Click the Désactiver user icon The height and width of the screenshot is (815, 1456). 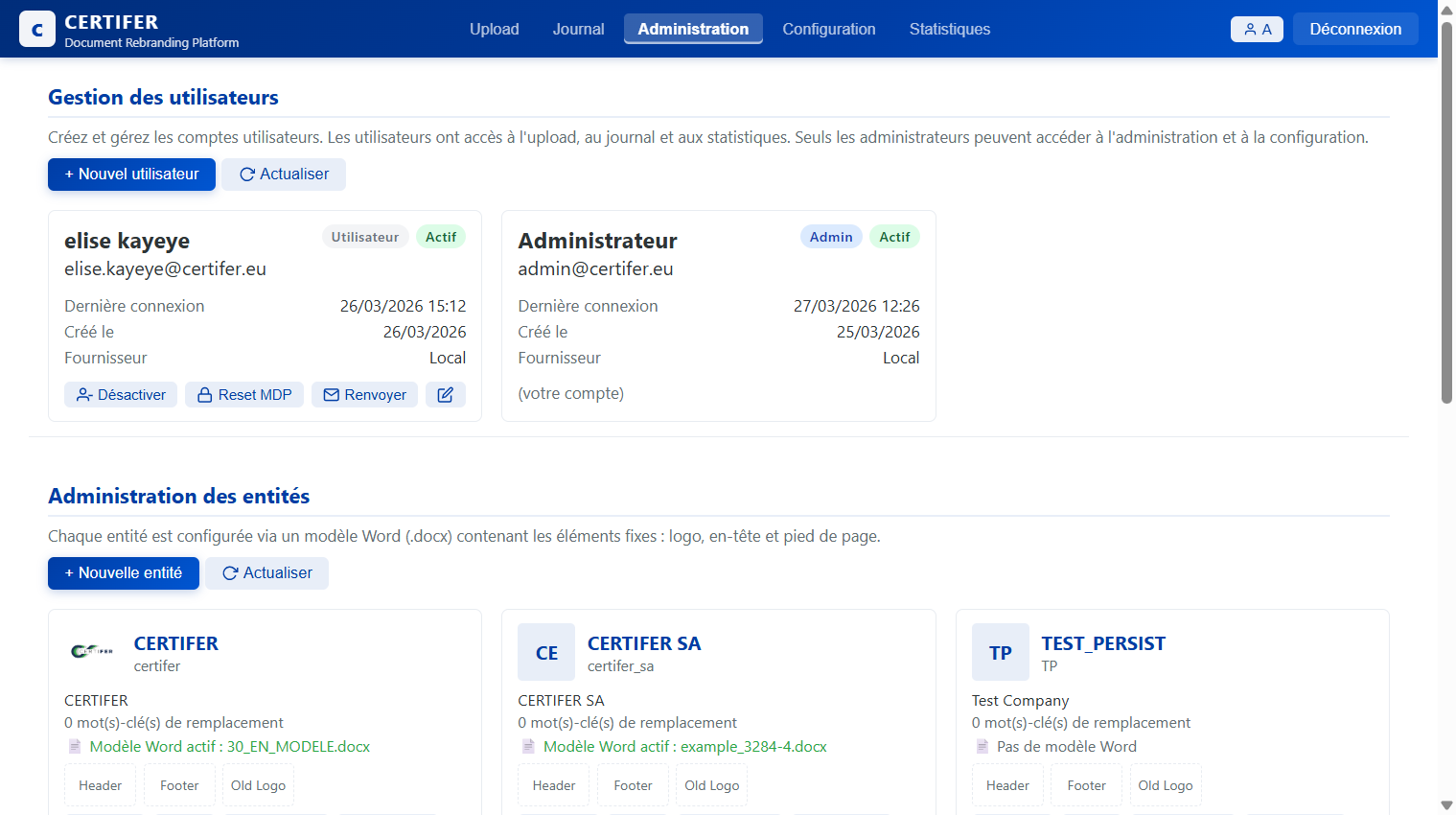(83, 394)
